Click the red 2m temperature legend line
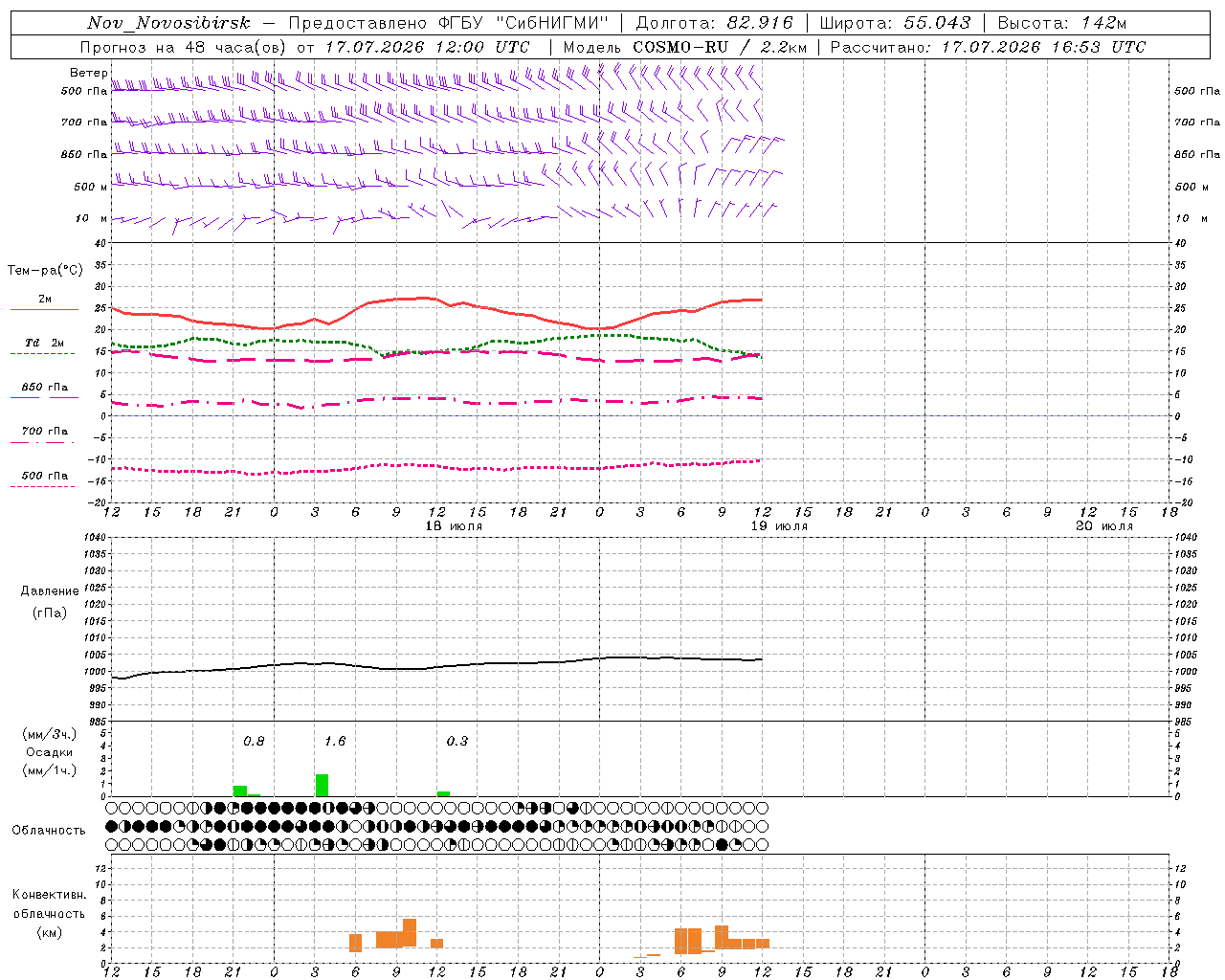This screenshot has width=1225, height=980. click(x=44, y=309)
